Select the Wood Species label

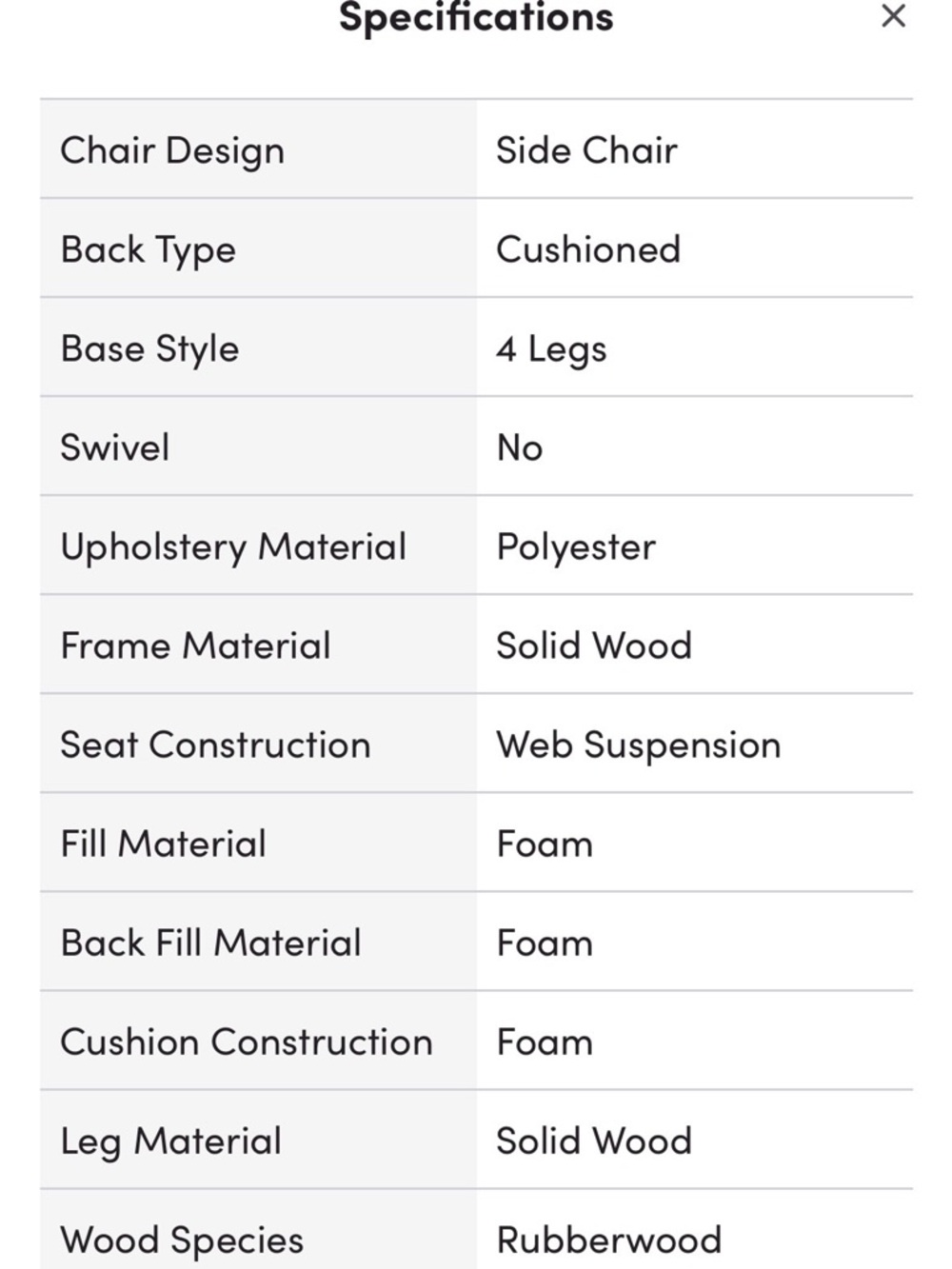click(182, 1240)
